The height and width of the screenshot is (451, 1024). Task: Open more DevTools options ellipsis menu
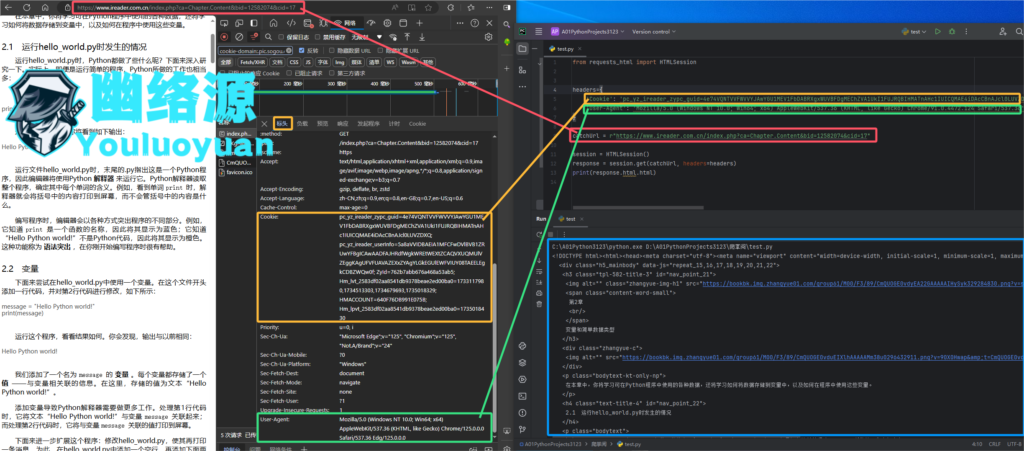click(x=460, y=23)
